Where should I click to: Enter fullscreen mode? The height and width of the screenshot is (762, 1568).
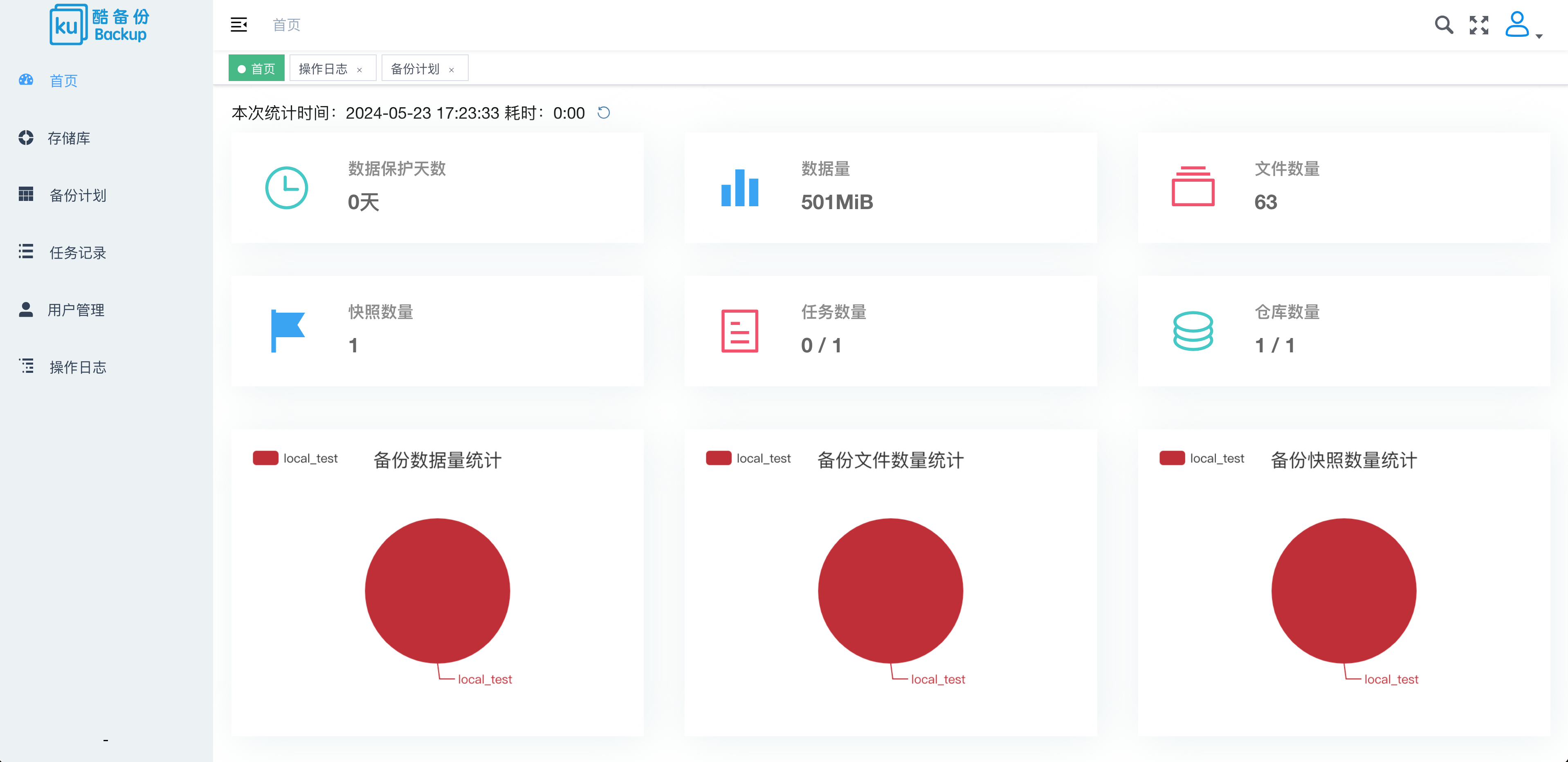(1478, 26)
